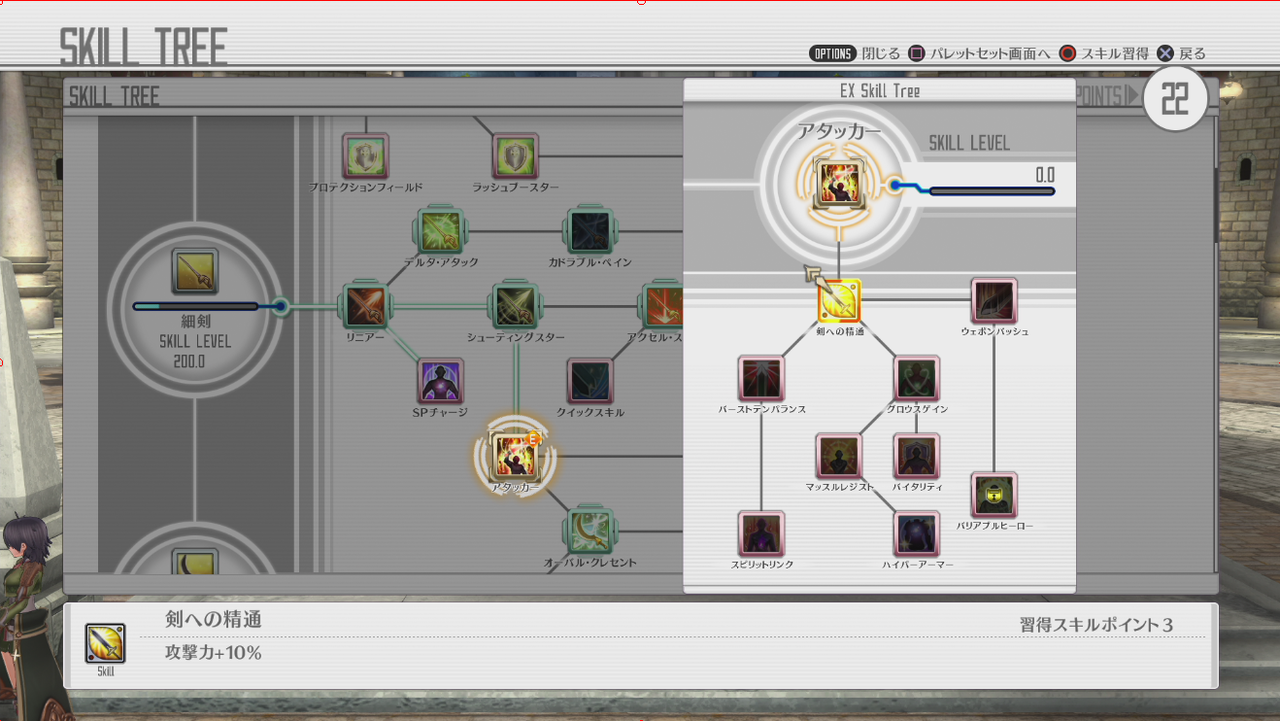Viewport: 1280px width, 721px height.
Task: Select the マッスルレジスト EX skill
Action: tap(839, 457)
